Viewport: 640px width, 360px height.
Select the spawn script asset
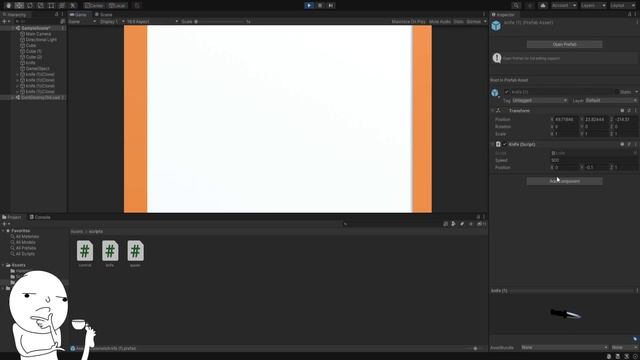[x=136, y=254]
